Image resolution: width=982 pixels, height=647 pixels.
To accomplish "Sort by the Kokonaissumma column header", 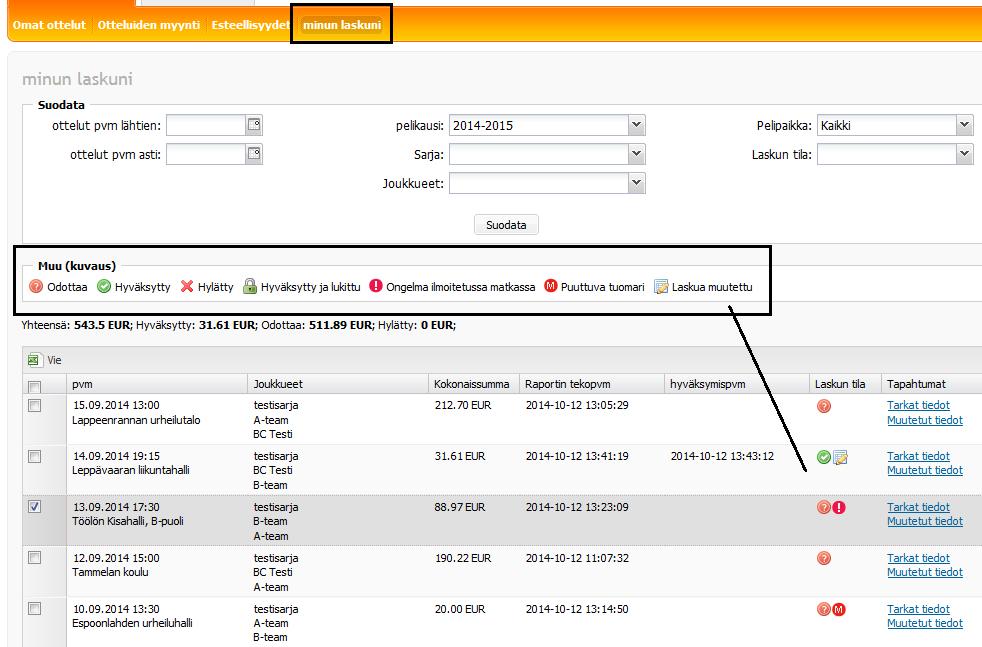I will point(473,384).
